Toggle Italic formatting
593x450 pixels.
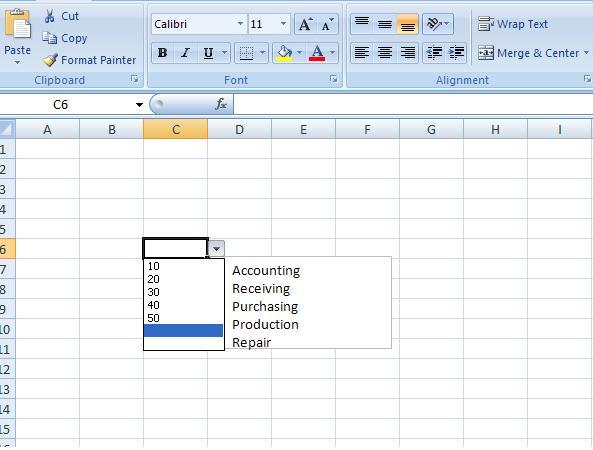click(x=185, y=53)
